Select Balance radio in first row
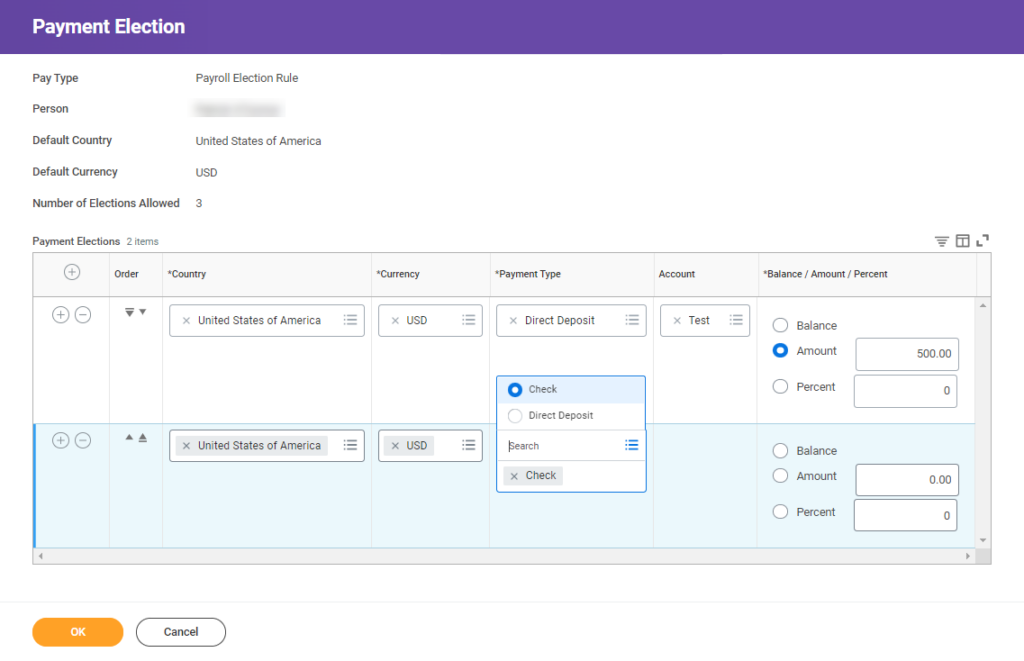Viewport: 1024px width, 661px height. pyautogui.click(x=780, y=325)
